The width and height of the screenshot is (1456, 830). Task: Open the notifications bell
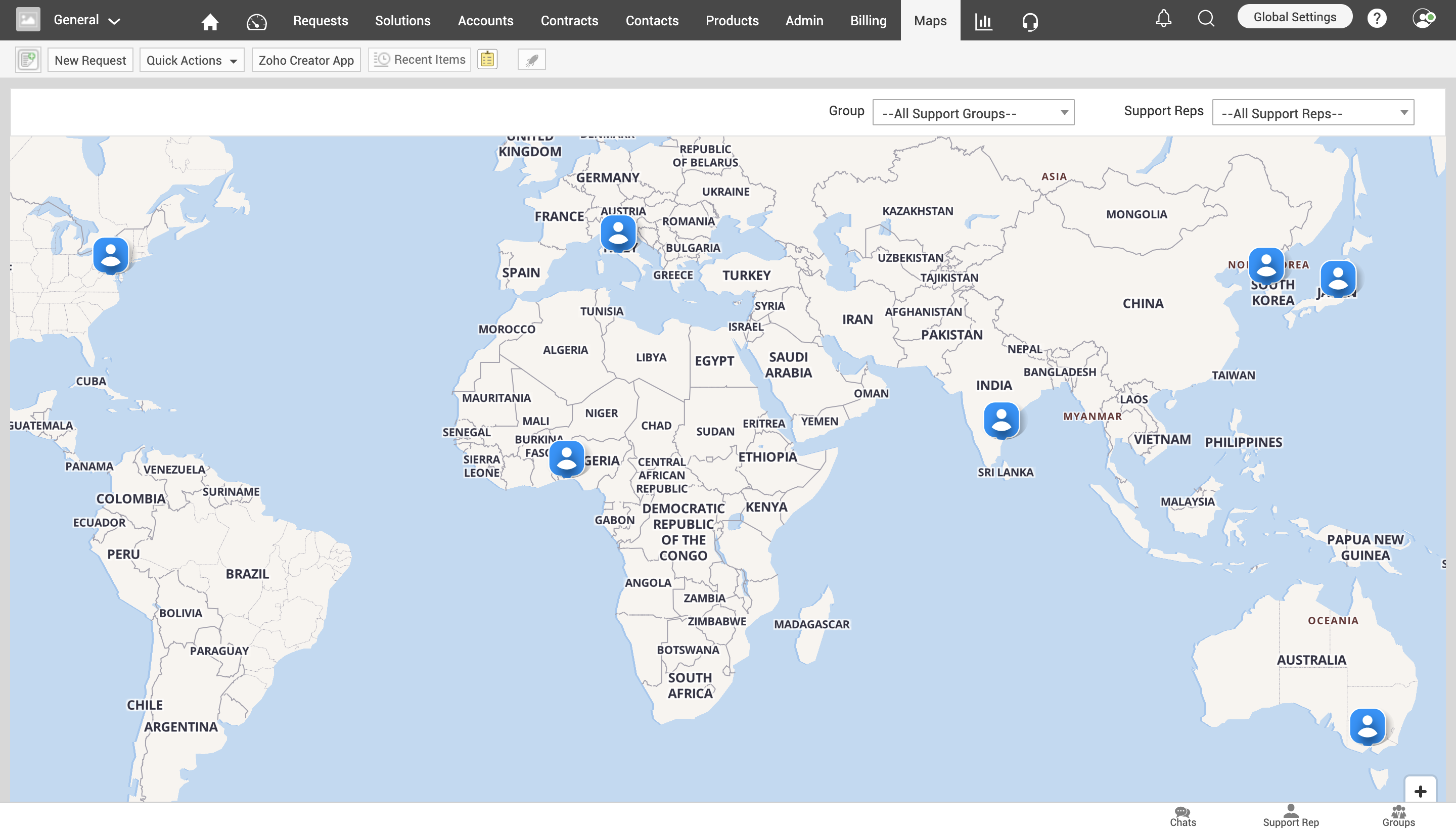click(1163, 18)
